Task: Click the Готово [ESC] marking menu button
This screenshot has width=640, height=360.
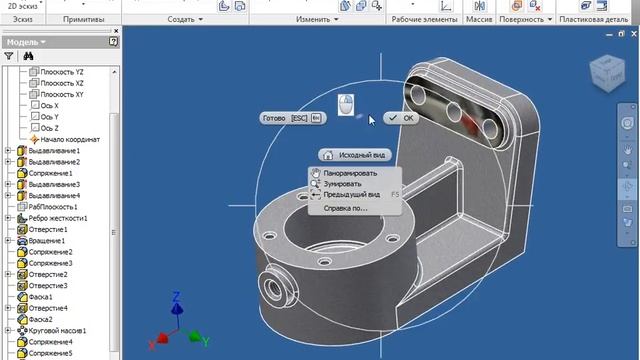Action: 293,118
